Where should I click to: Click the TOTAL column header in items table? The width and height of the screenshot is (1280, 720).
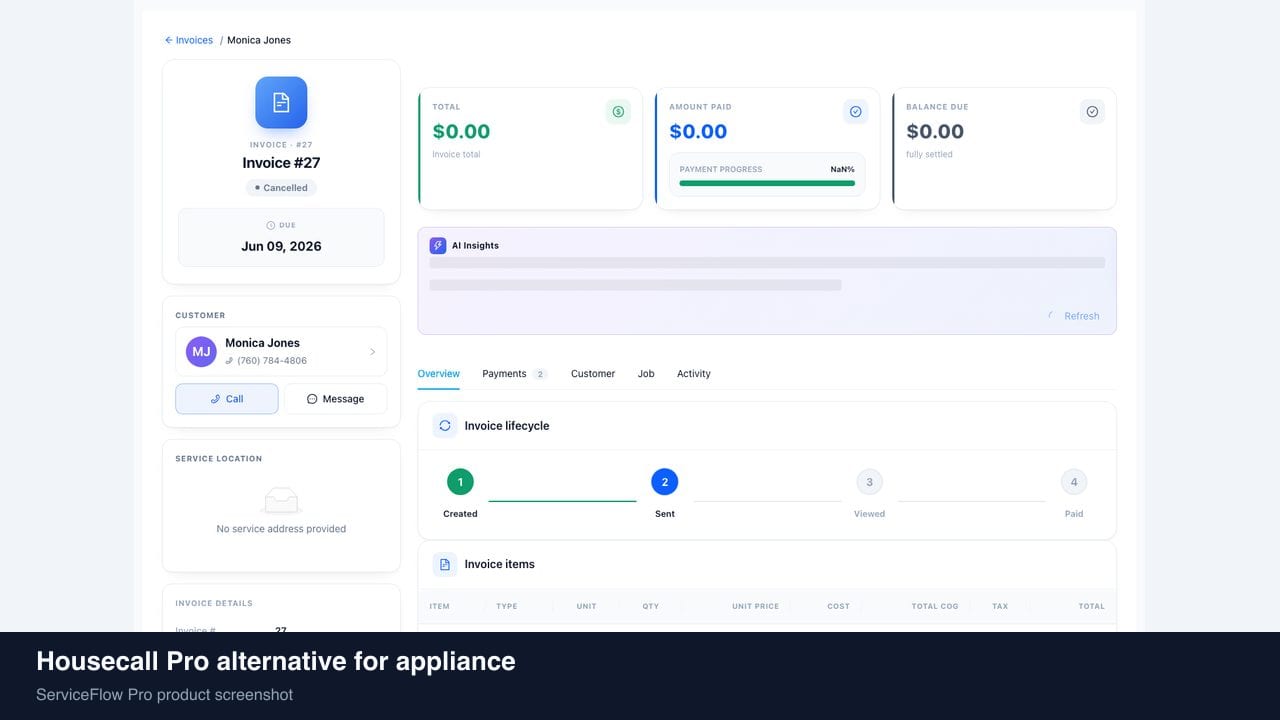[x=1091, y=606]
